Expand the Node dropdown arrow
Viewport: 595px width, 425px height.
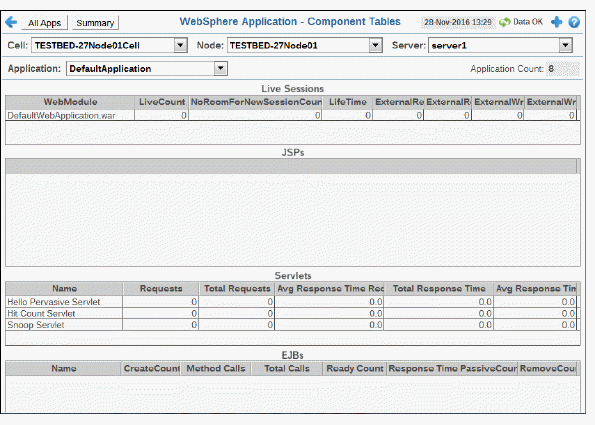[x=375, y=46]
